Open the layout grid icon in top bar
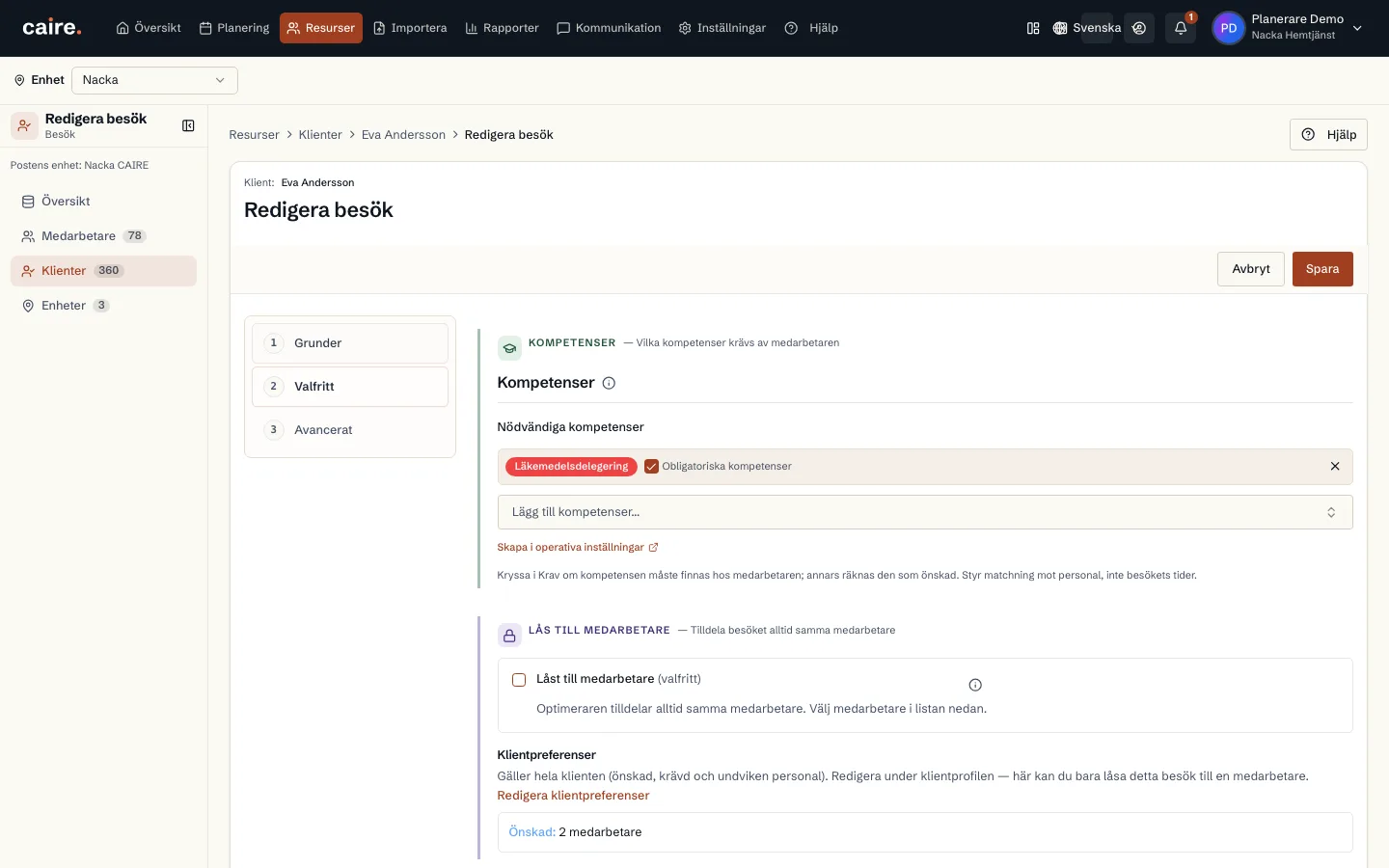Image resolution: width=1389 pixels, height=868 pixels. 1033,28
